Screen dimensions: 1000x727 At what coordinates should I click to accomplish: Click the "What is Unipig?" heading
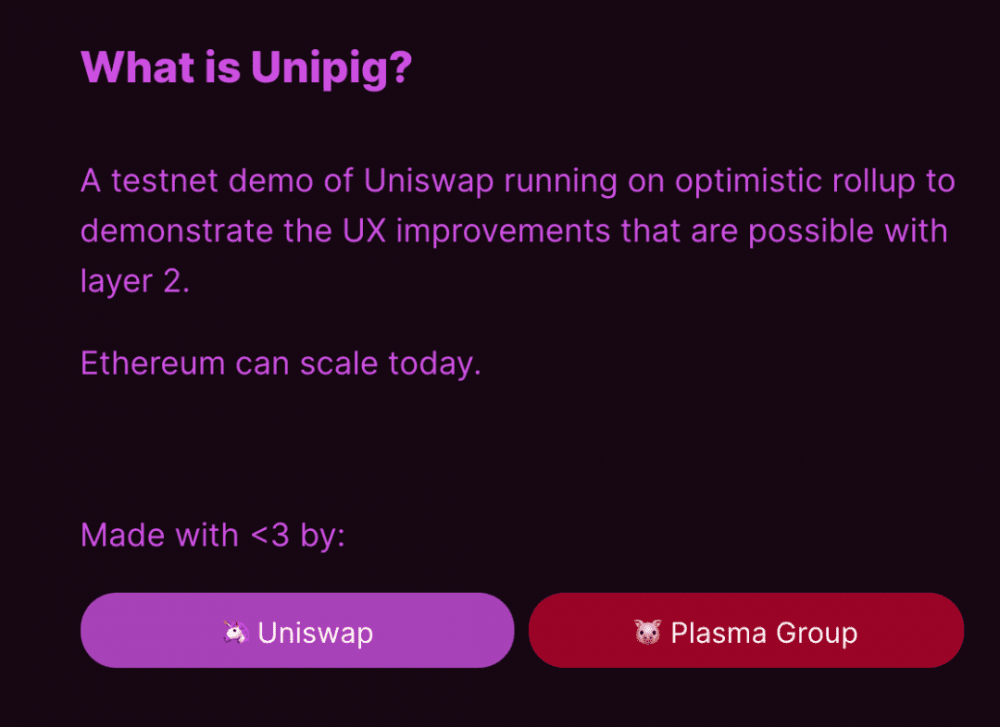245,68
